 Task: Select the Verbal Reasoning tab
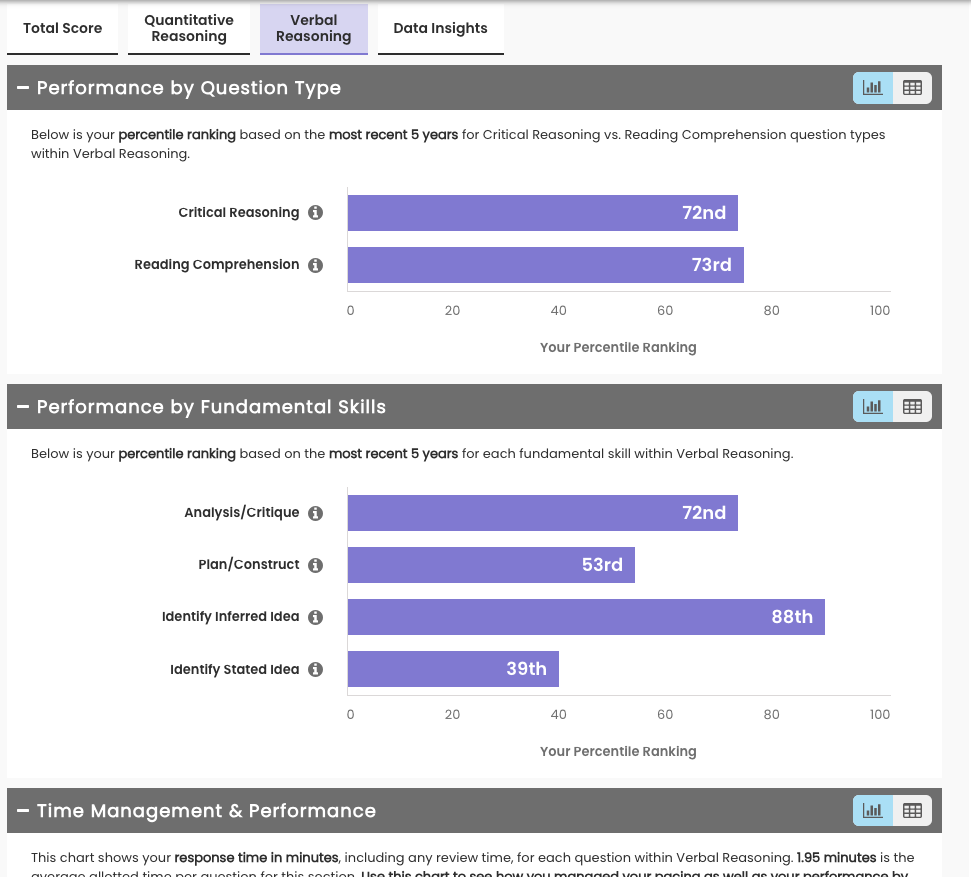pyautogui.click(x=314, y=28)
